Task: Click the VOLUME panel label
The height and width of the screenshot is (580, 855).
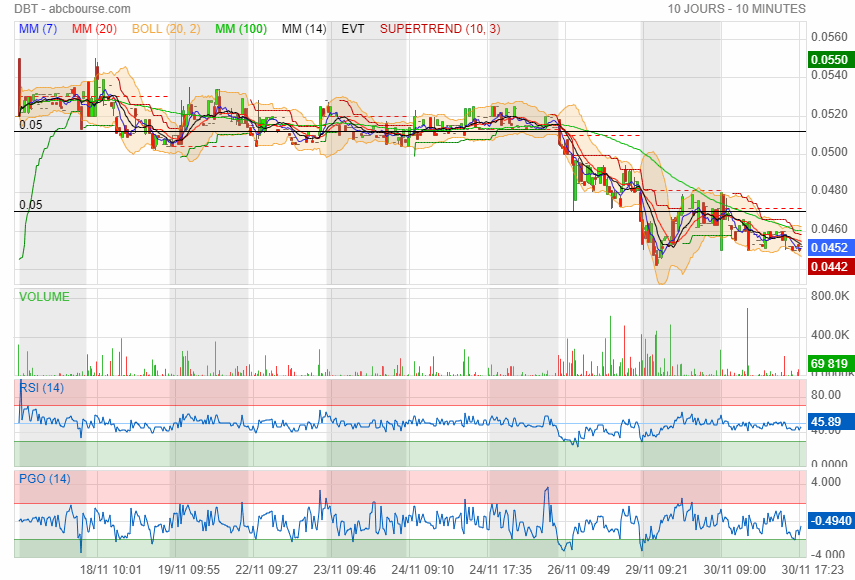Action: point(44,297)
